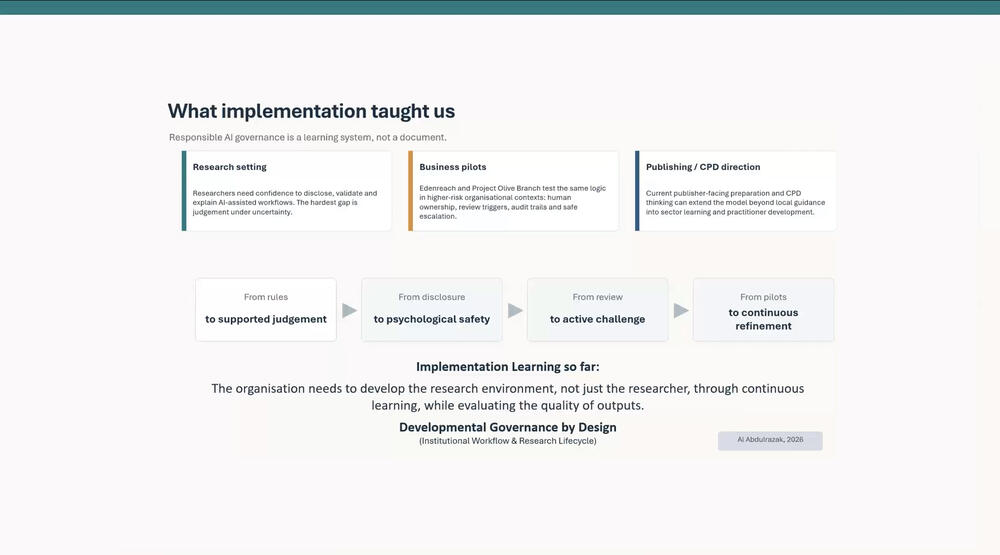
Task: Click the 'Research setting' heading
Action: pos(230,167)
